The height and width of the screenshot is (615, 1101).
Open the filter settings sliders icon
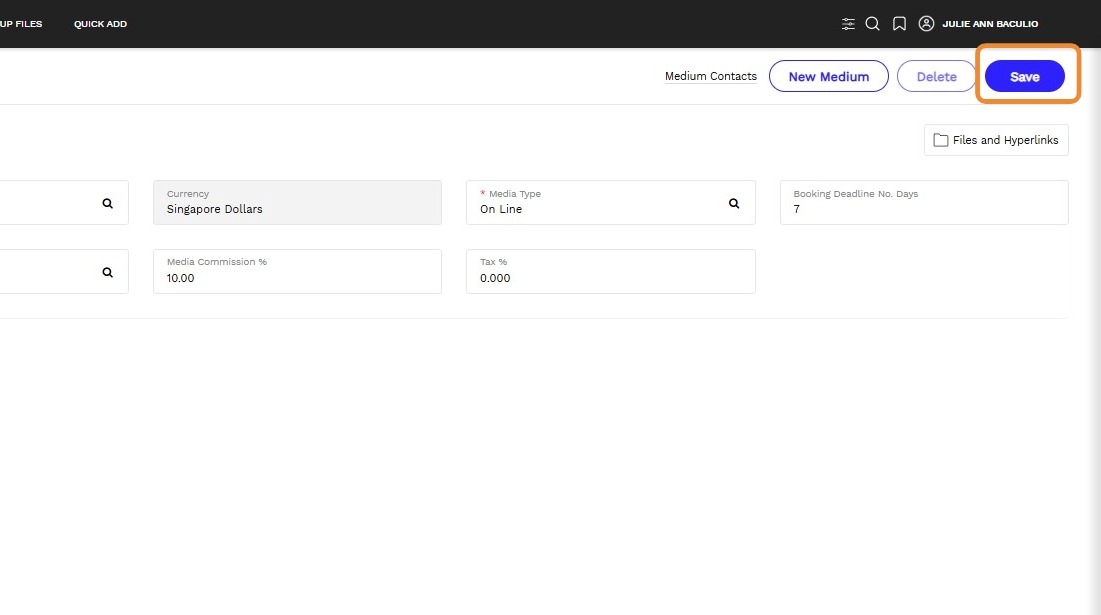pyautogui.click(x=848, y=24)
